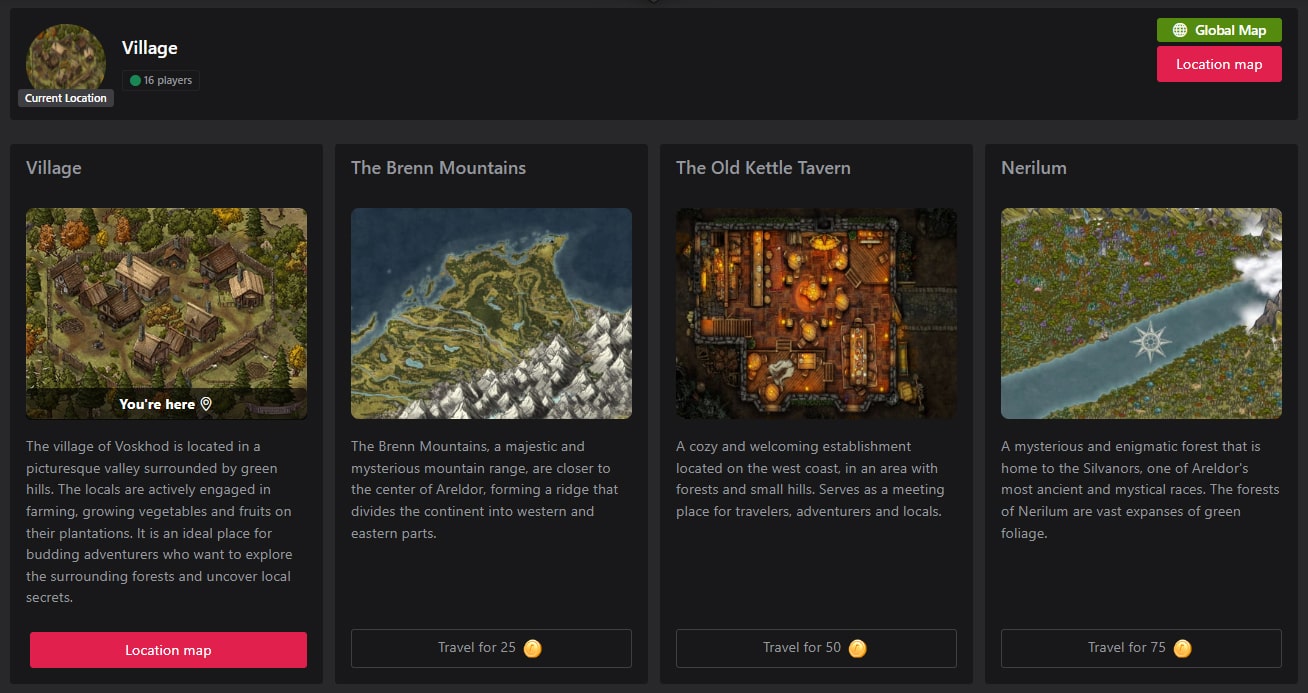Click the coin icon on Travel for 25
The width and height of the screenshot is (1308, 693).
pos(533,648)
